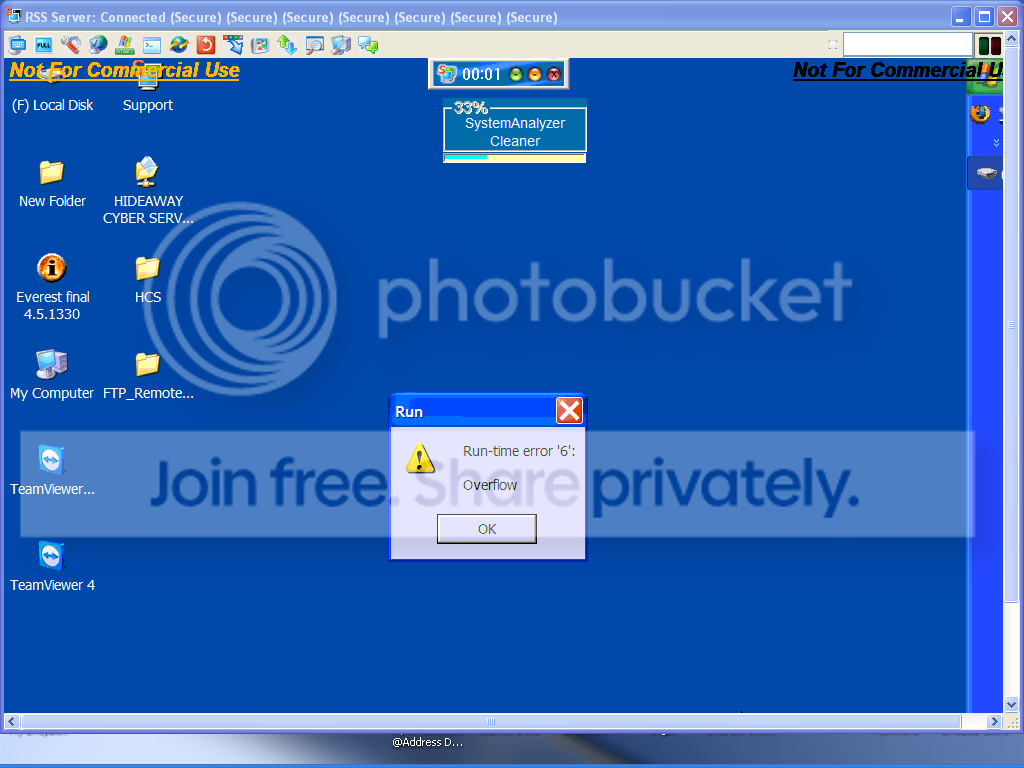
Task: Click the toolbar white text input field
Action: click(908, 45)
